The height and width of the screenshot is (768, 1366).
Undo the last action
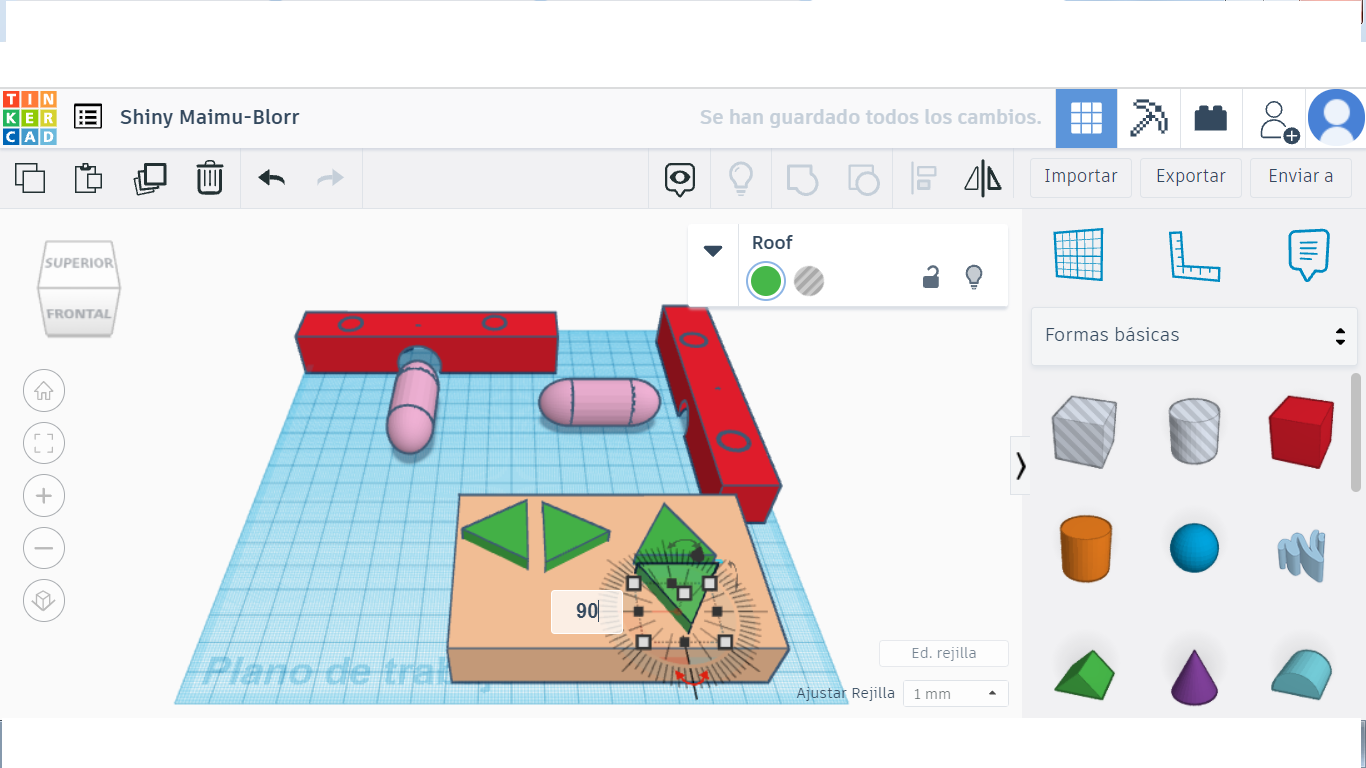[x=271, y=178]
